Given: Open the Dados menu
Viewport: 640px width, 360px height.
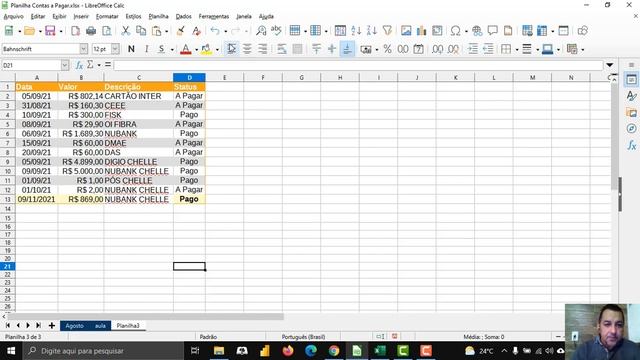Looking at the screenshot, I should [x=184, y=16].
